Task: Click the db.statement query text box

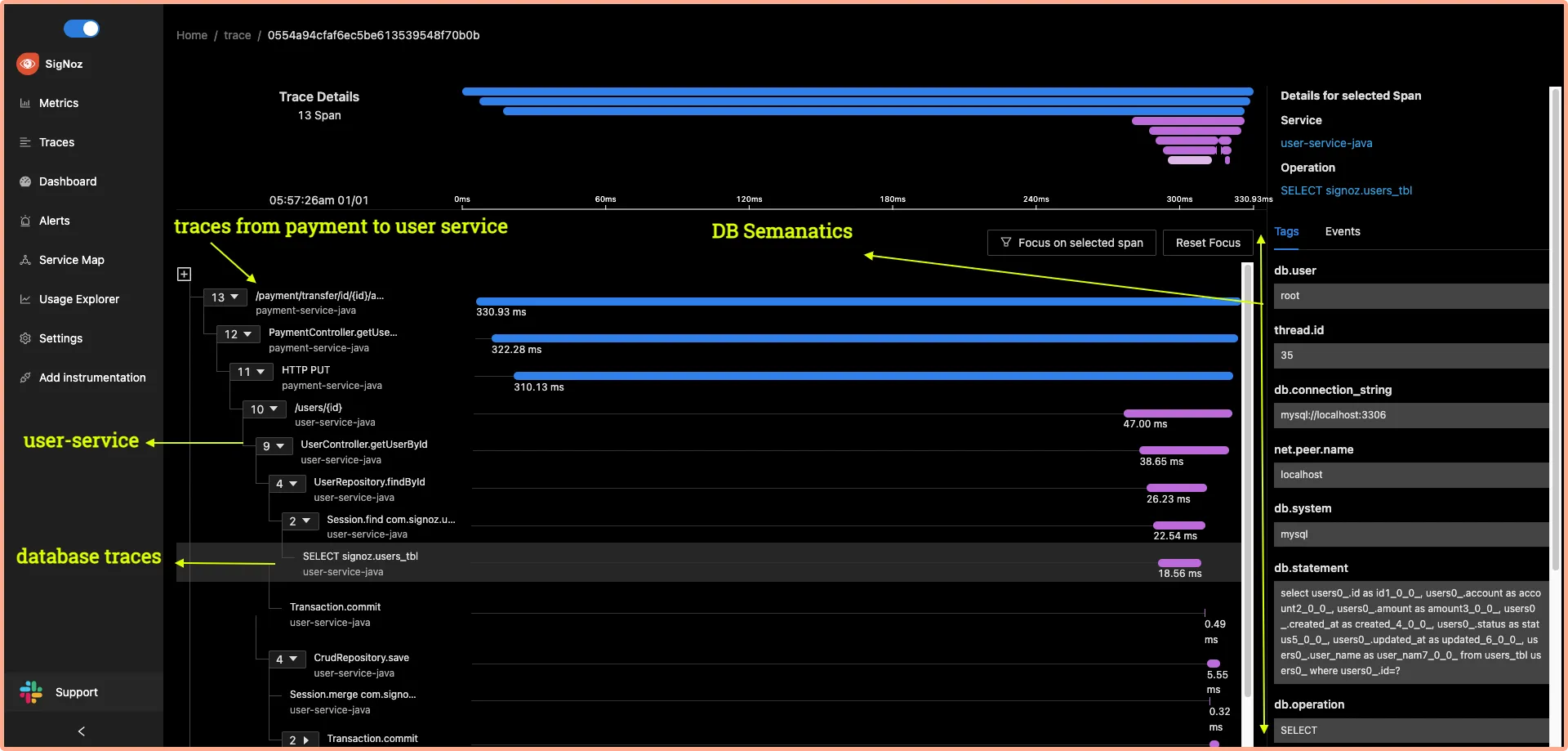Action: tap(1411, 633)
